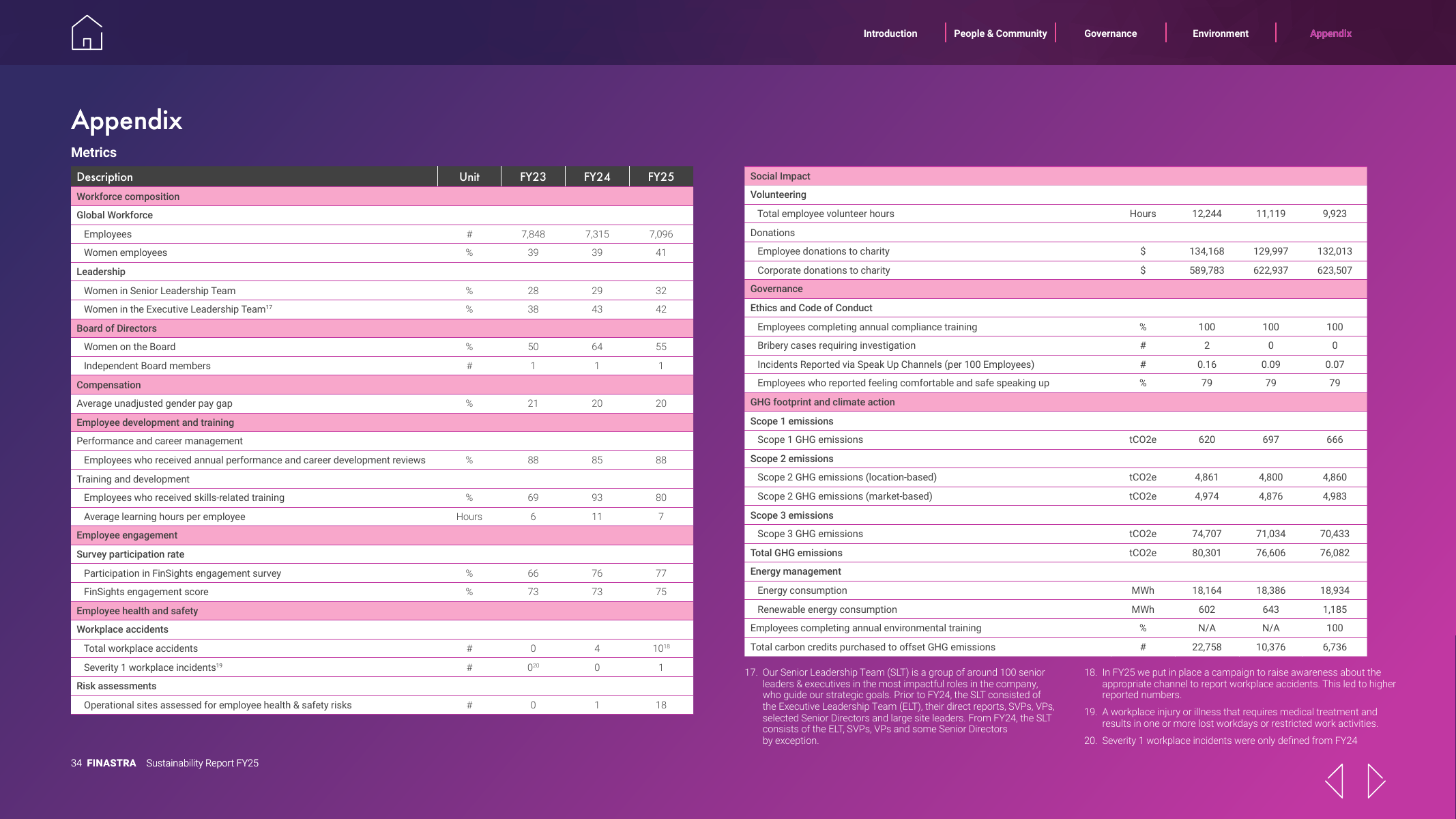Select the Appendix navigation item
The width and height of the screenshot is (1456, 819).
point(1330,33)
